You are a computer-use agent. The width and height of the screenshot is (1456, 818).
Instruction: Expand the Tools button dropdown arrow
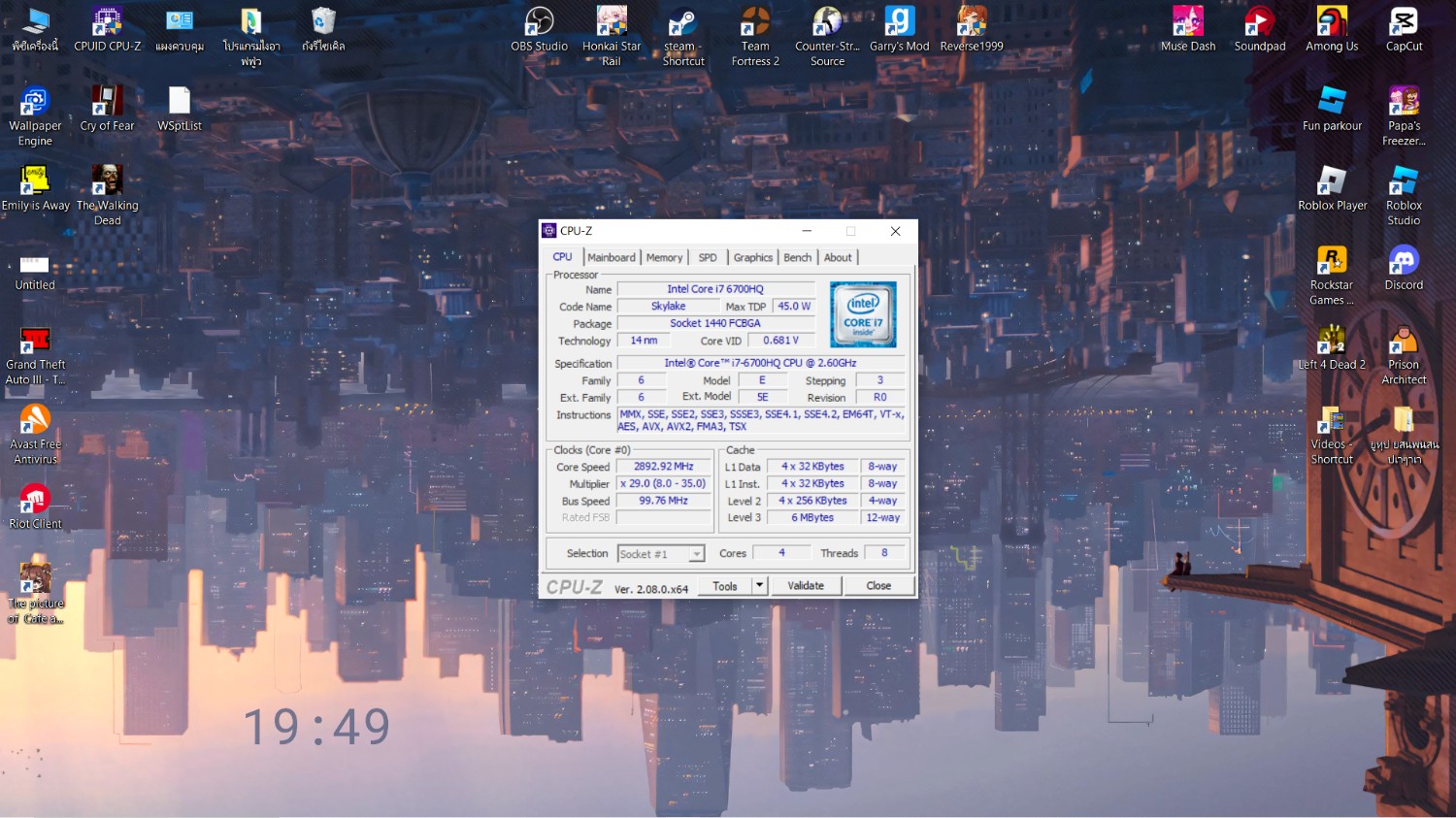[760, 585]
